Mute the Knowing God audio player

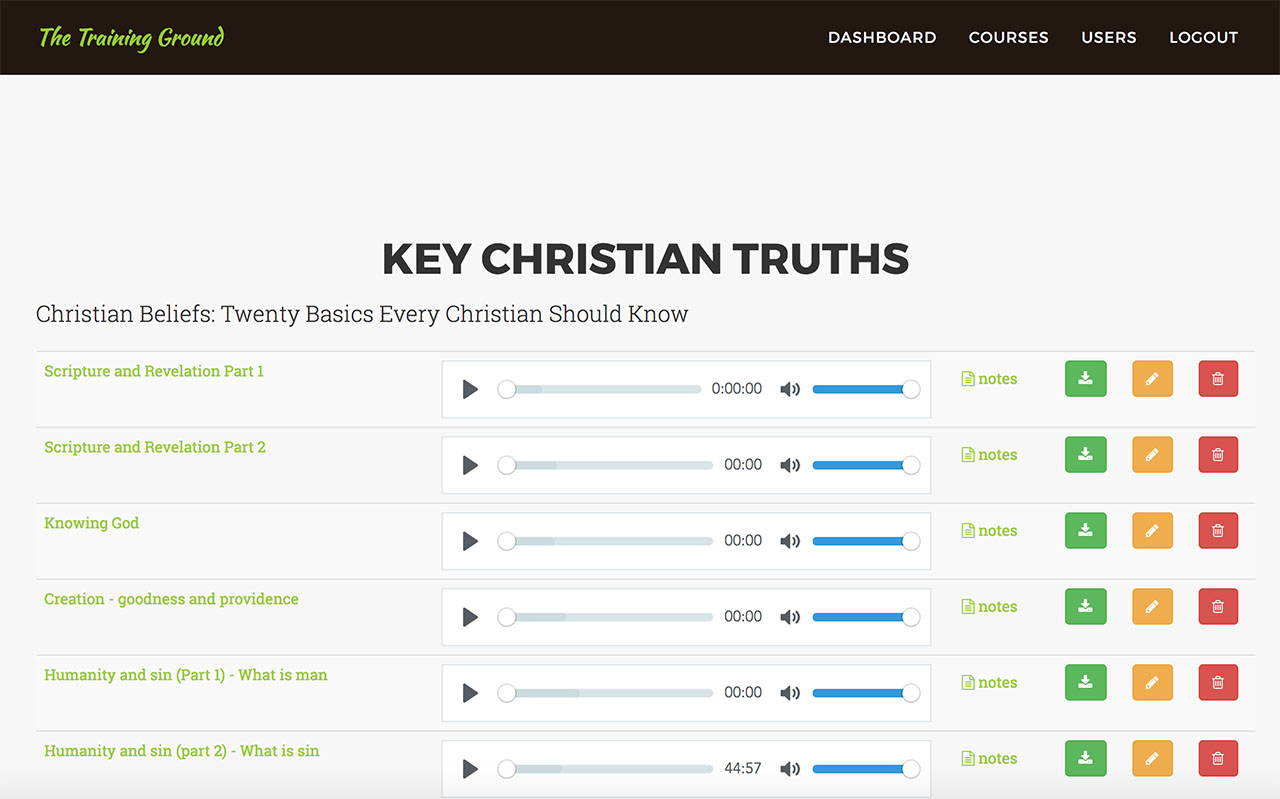pyautogui.click(x=790, y=541)
